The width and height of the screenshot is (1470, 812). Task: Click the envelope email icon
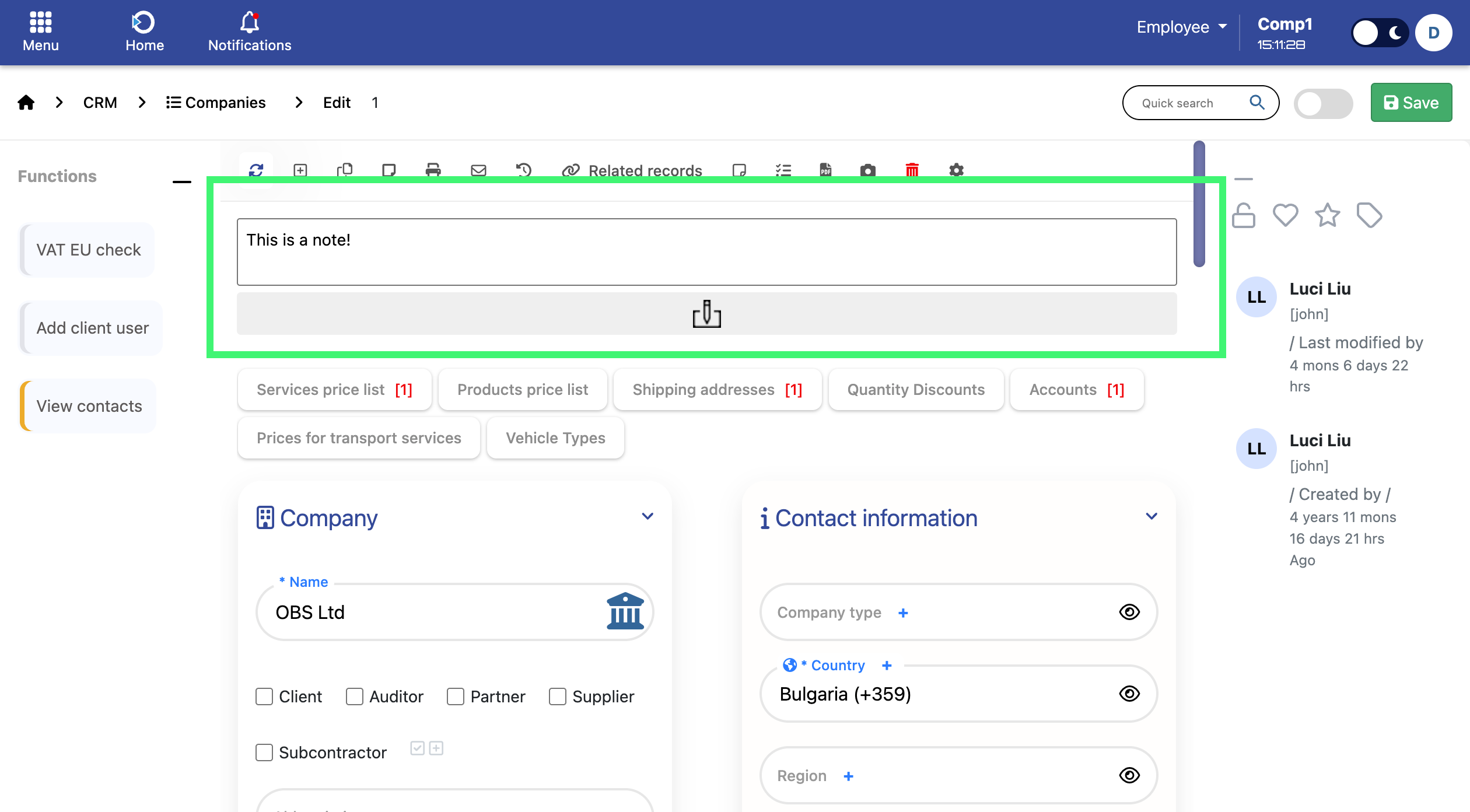[478, 170]
